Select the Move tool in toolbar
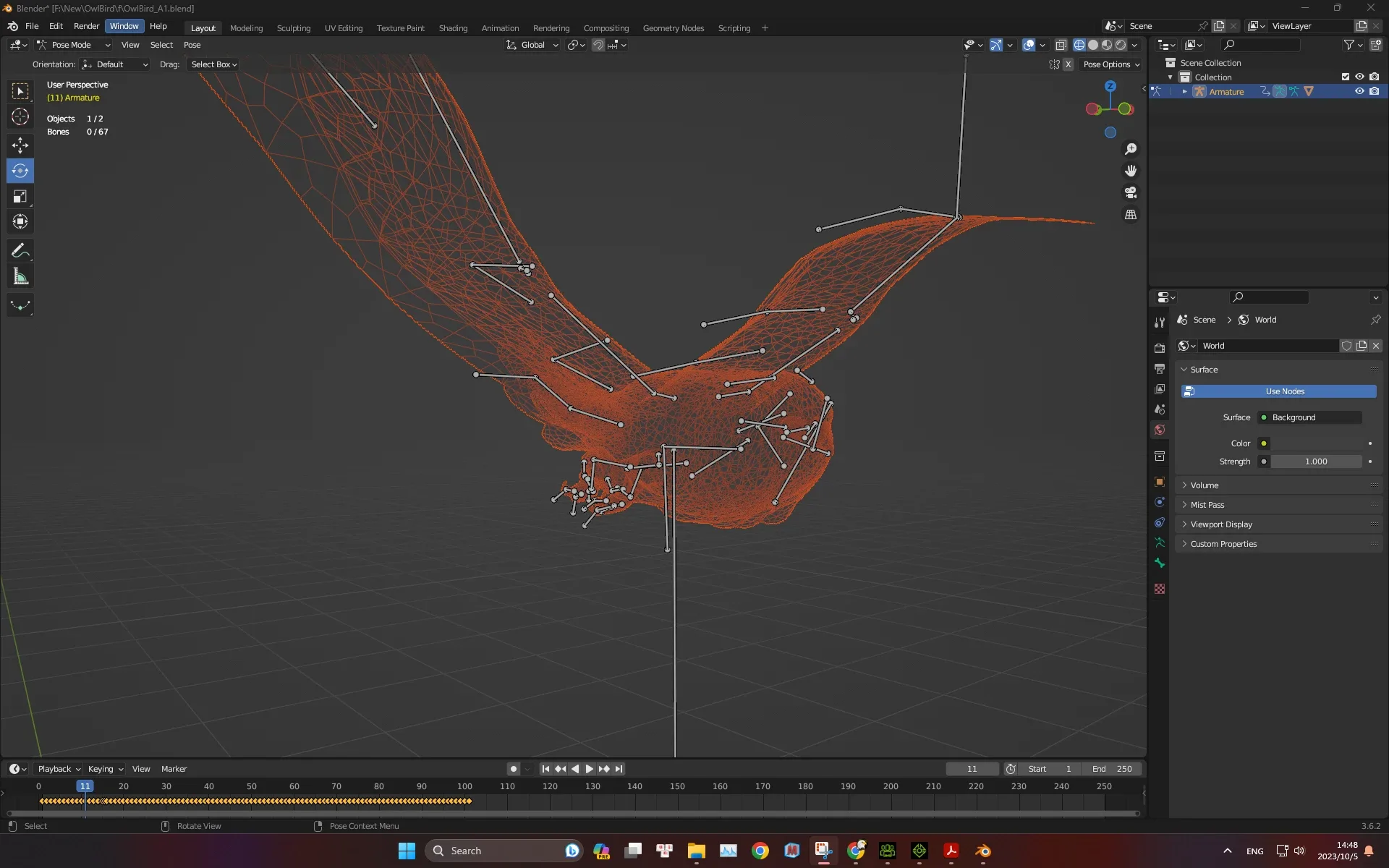1389x868 pixels. pos(20,145)
